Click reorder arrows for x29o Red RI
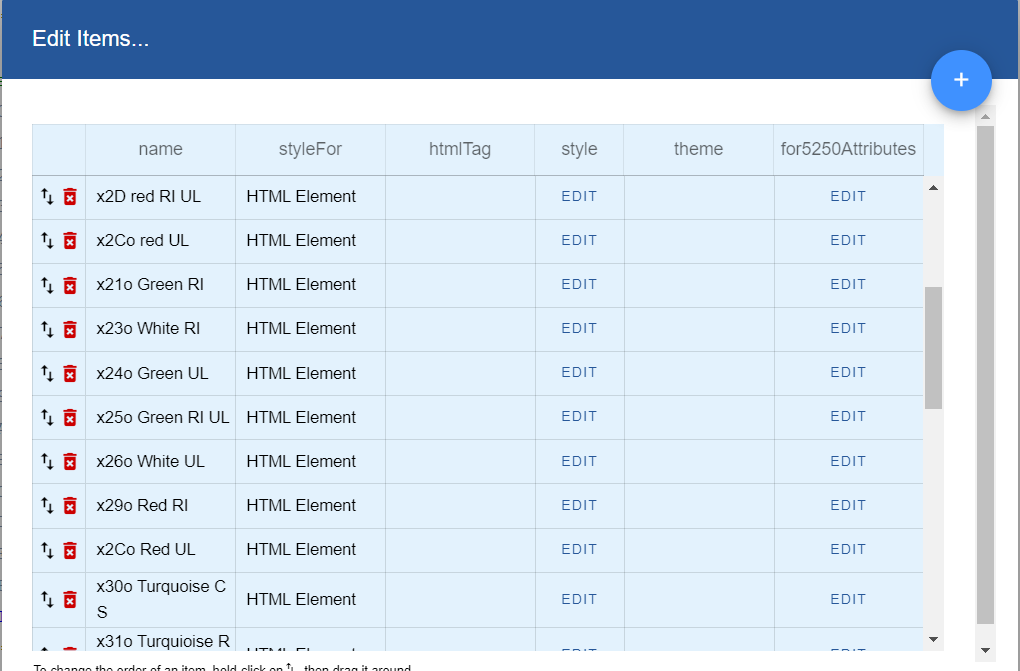The width and height of the screenshot is (1020, 671). coord(47,505)
